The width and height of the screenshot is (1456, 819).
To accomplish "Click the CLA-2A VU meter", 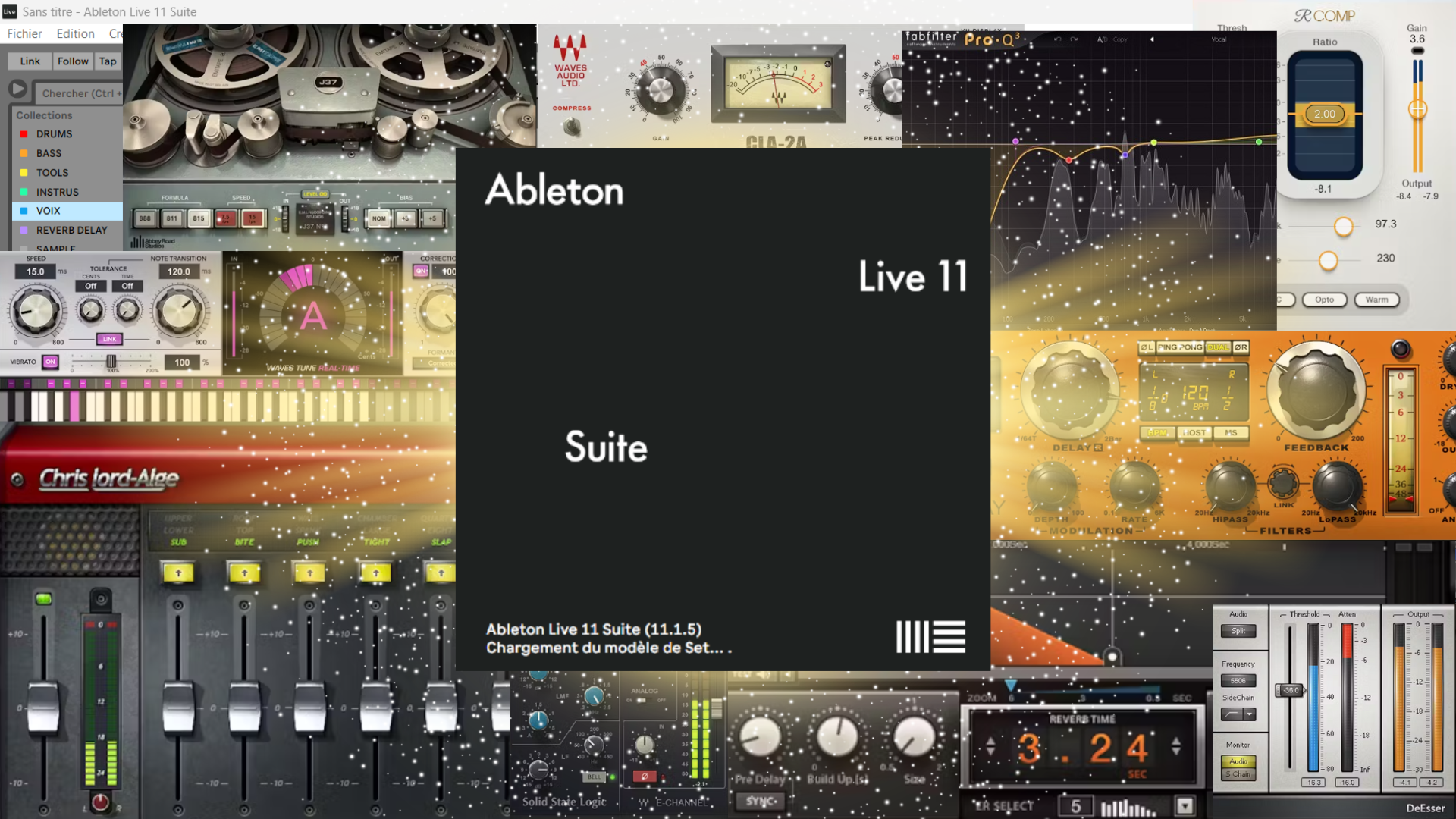I will pyautogui.click(x=778, y=83).
